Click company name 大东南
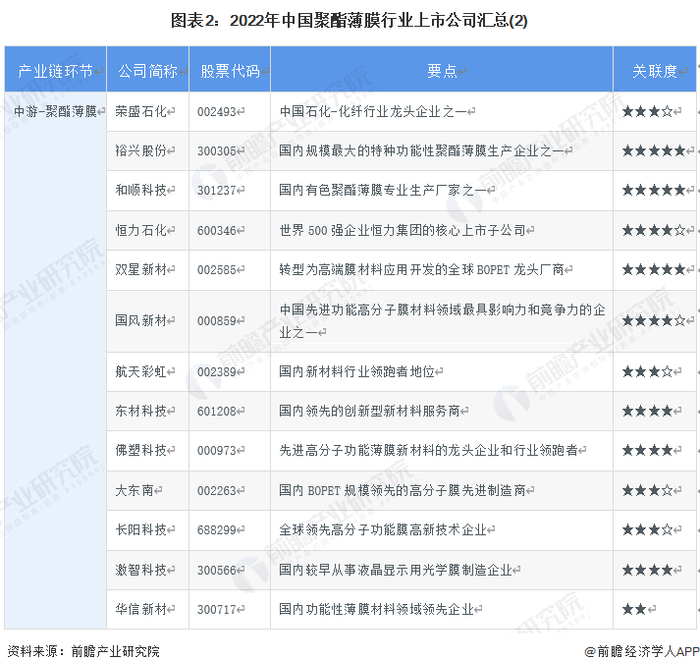The height and width of the screenshot is (672, 700). click(134, 490)
